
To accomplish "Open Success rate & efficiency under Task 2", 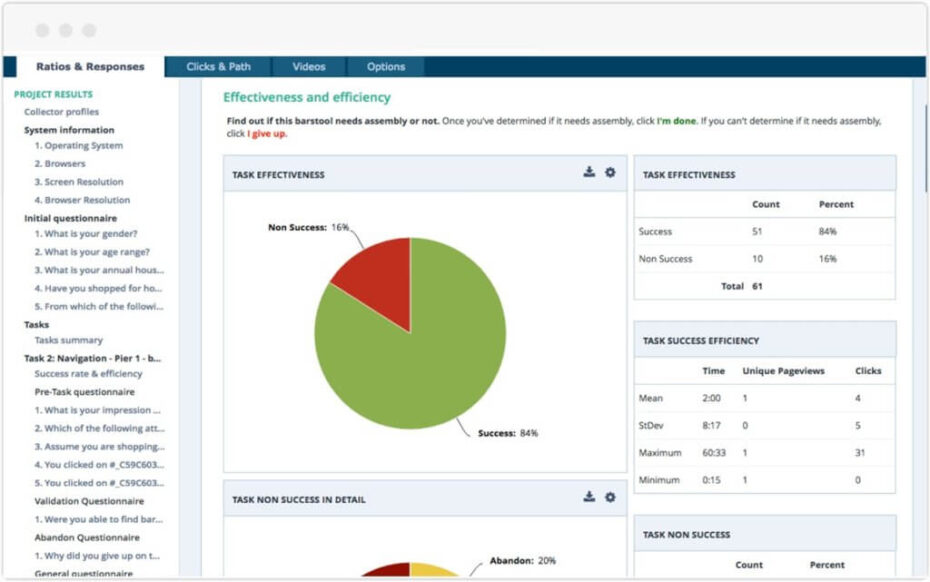I will (87, 374).
